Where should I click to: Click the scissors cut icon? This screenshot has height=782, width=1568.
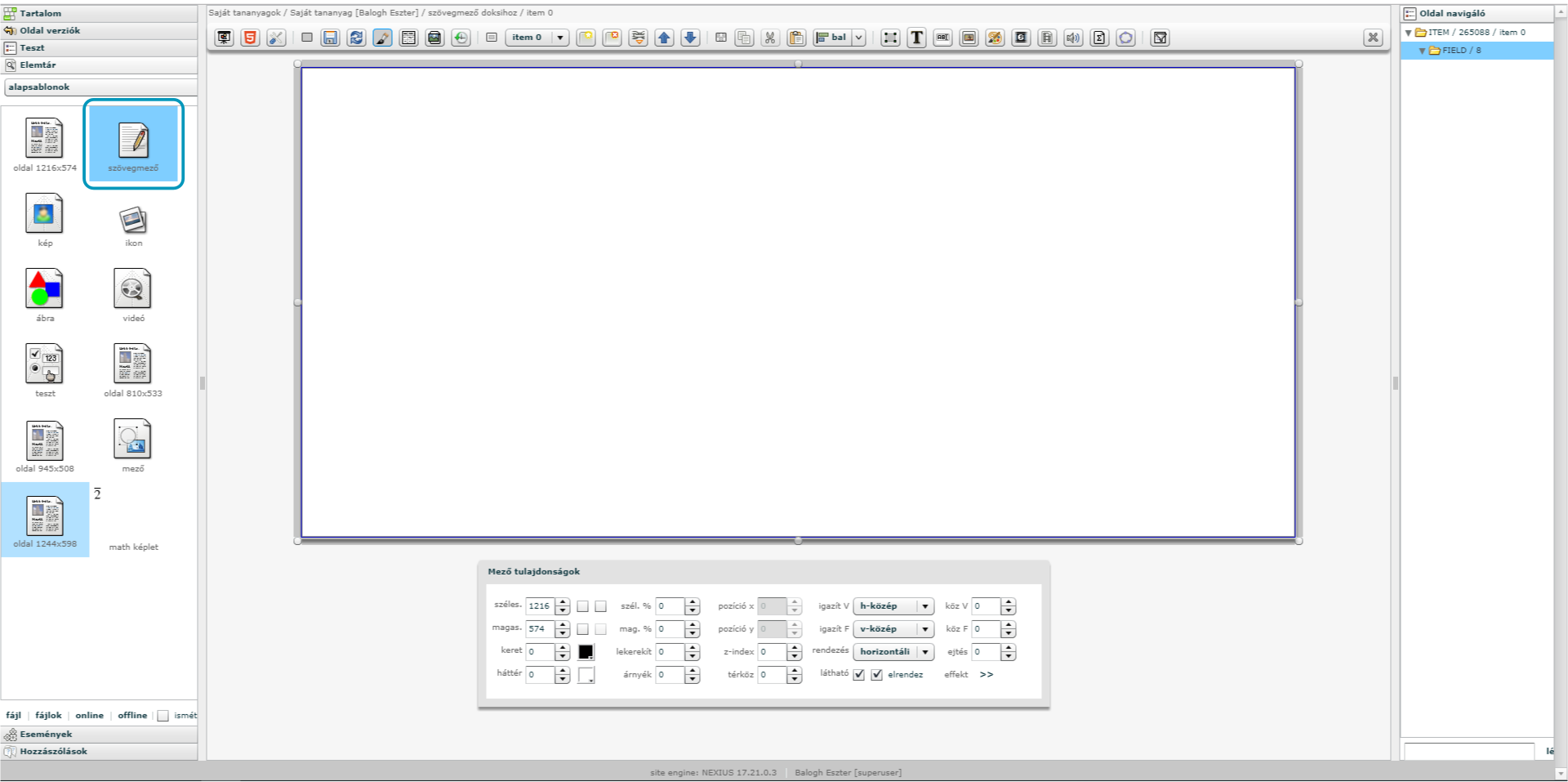pyautogui.click(x=770, y=38)
